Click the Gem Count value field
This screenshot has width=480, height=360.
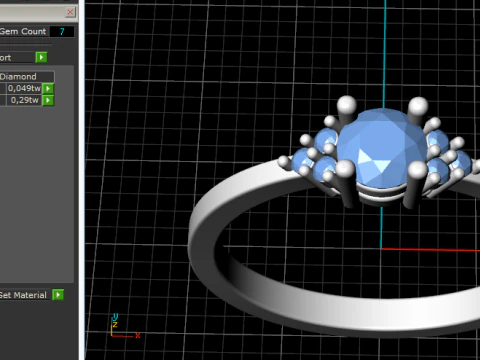62,31
